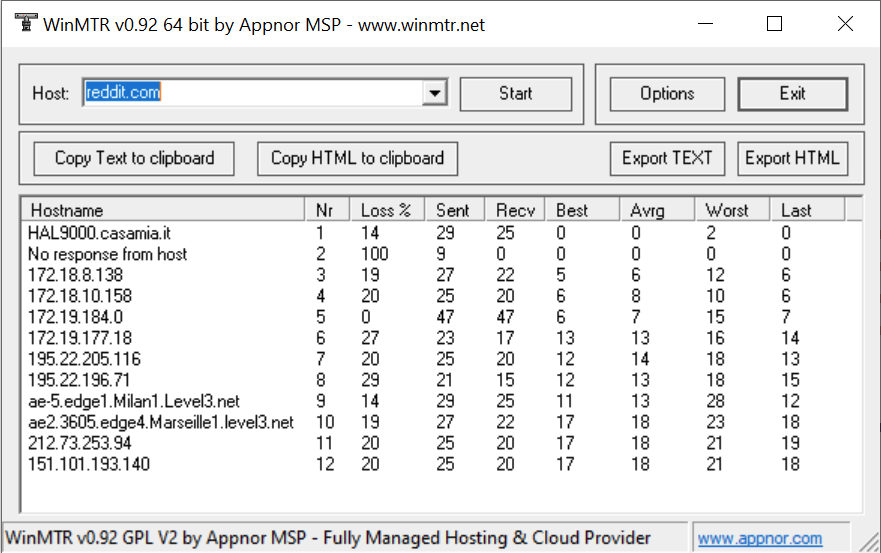The image size is (881, 553).
Task: Maximize the WinMTR window
Action: tap(775, 24)
